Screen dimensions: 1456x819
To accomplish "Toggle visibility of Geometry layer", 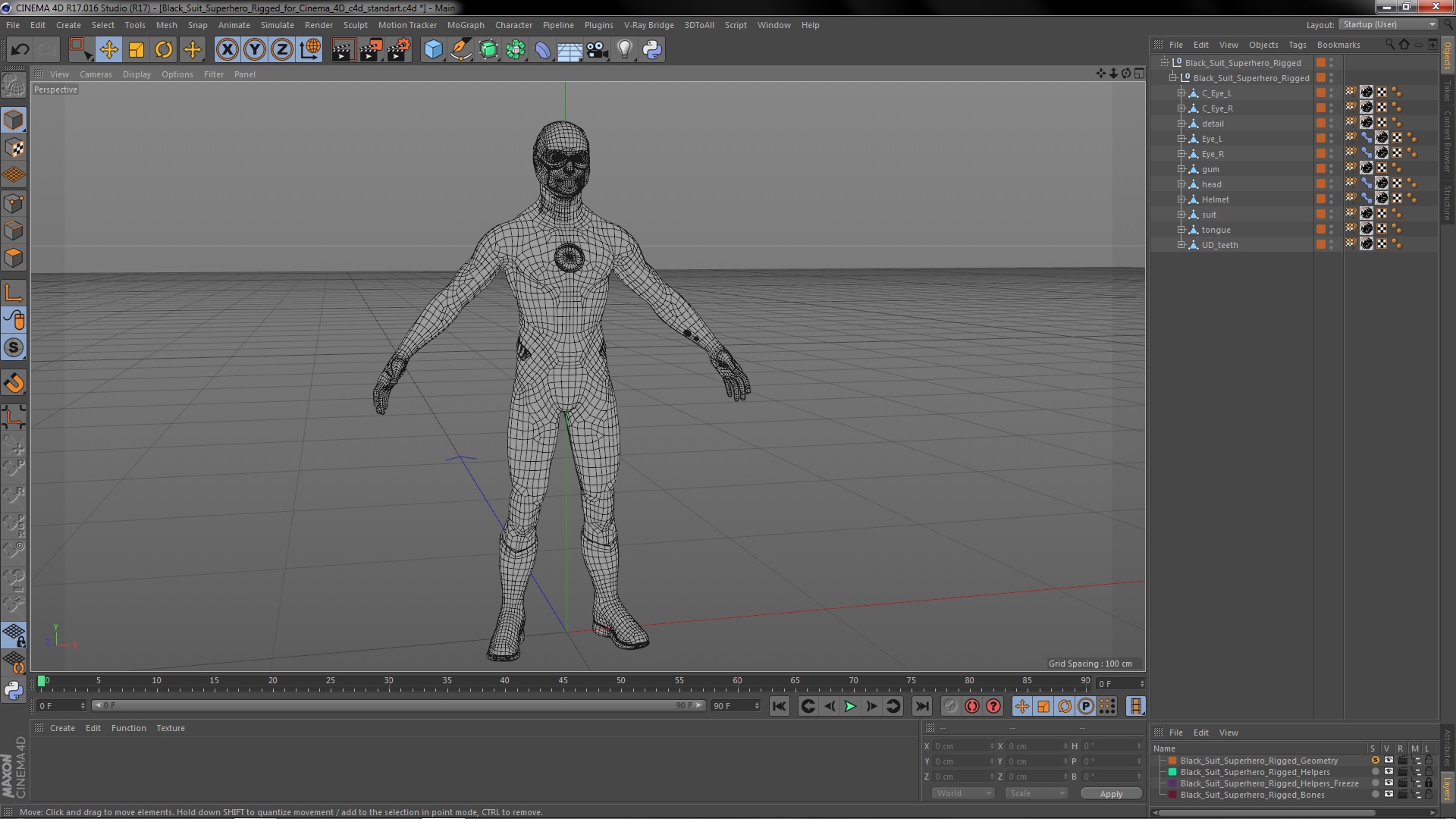I will (x=1389, y=761).
